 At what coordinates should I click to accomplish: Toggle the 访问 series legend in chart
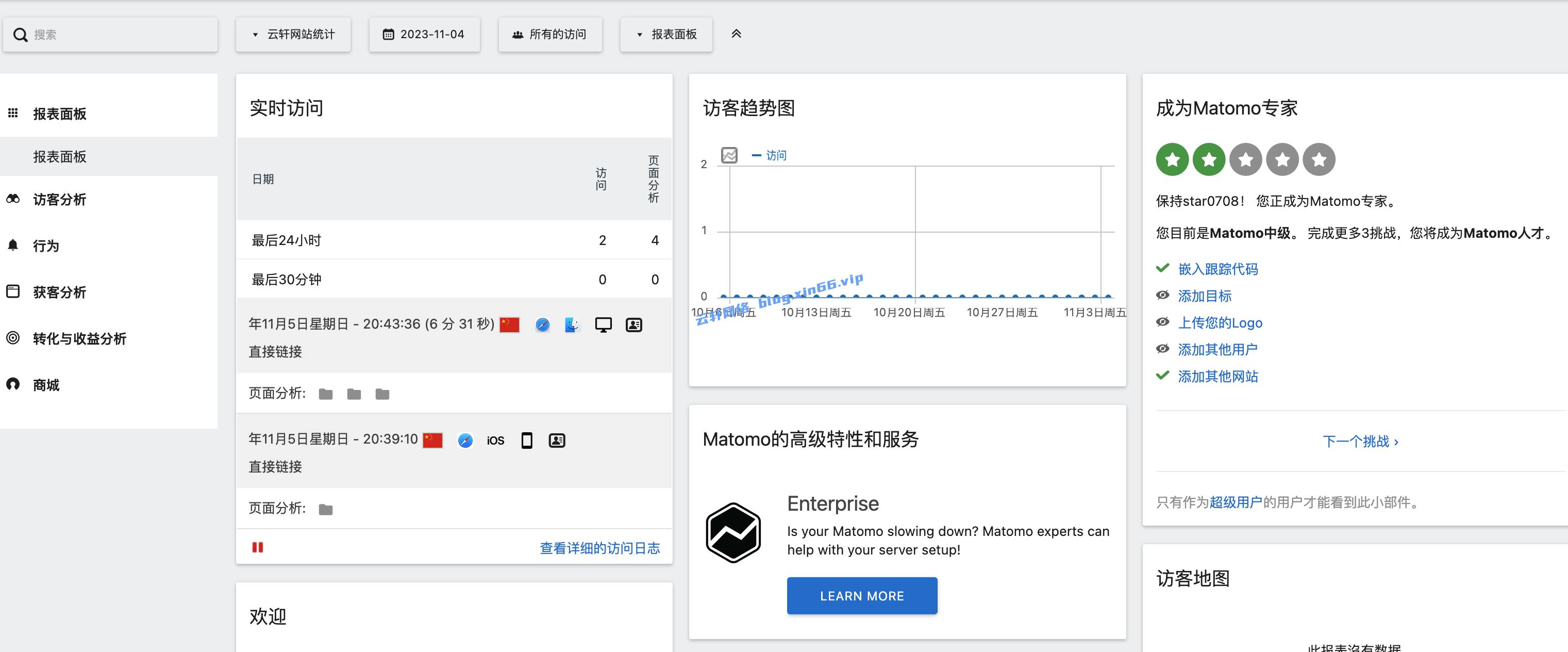pos(770,155)
